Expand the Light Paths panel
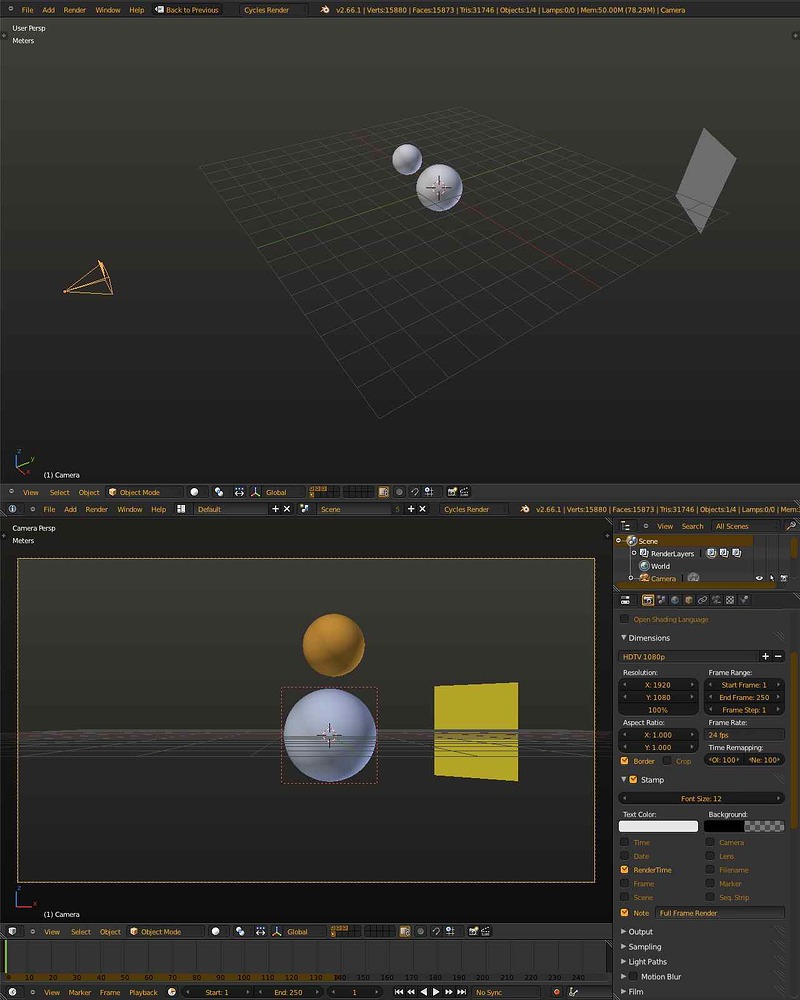 (624, 962)
